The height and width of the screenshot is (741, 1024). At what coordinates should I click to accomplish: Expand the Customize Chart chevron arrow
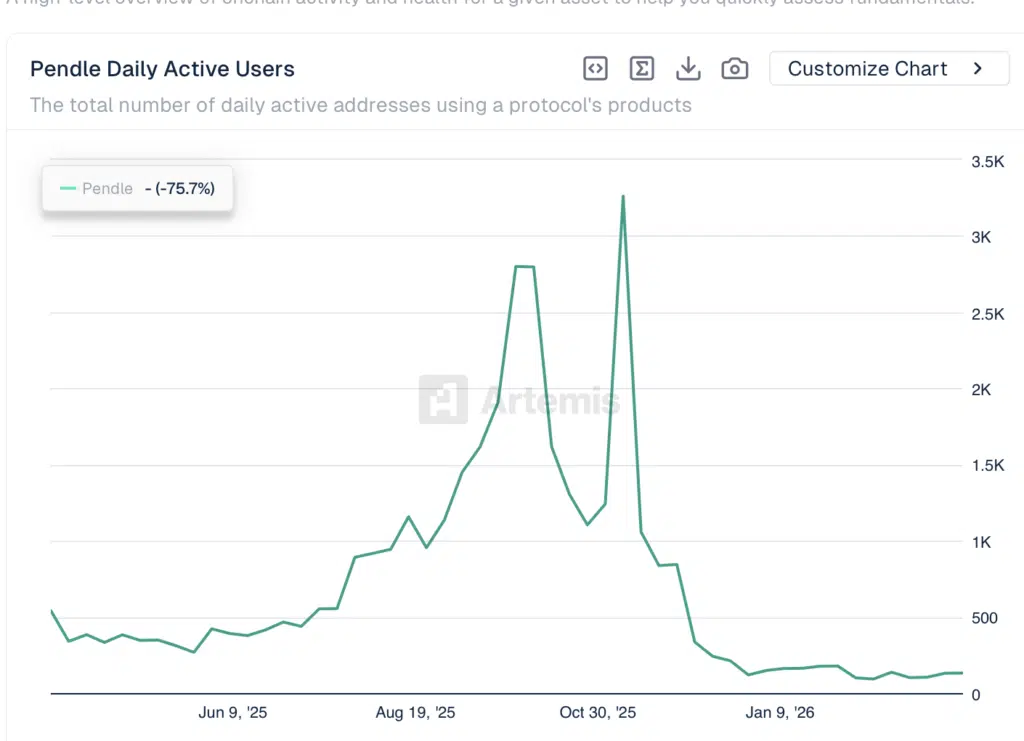tap(978, 69)
